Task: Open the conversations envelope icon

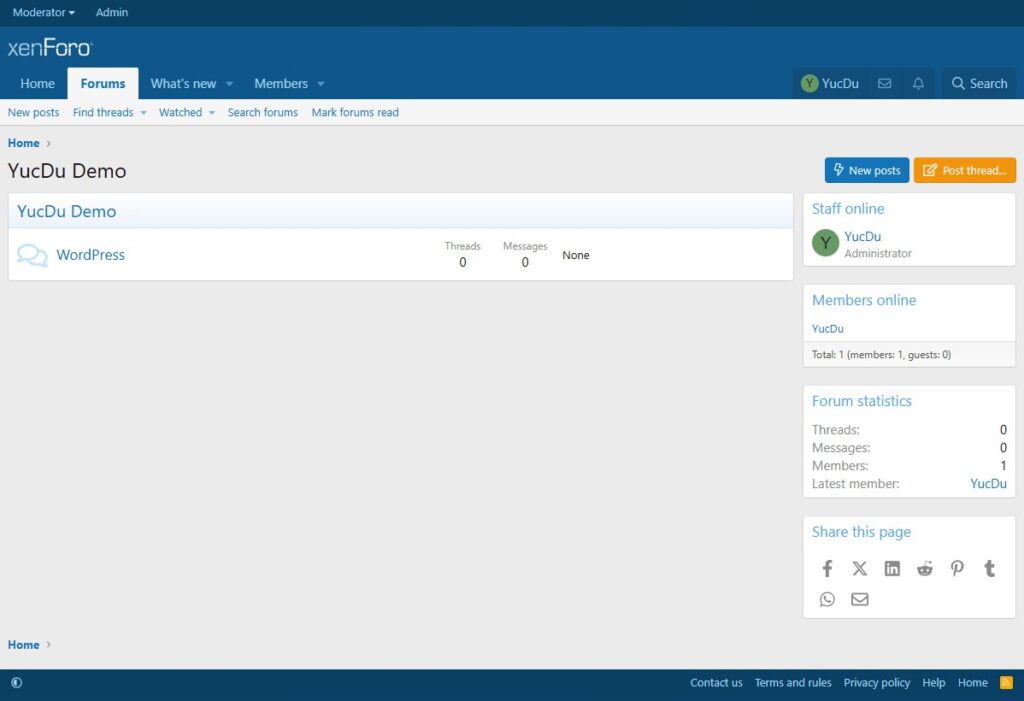Action: 884,84
